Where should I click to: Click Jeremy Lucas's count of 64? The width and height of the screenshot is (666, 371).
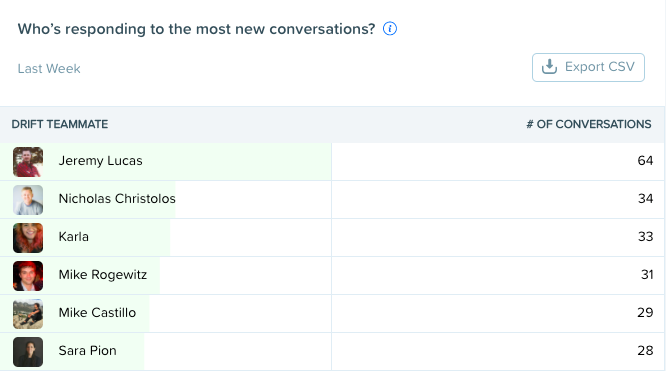645,160
